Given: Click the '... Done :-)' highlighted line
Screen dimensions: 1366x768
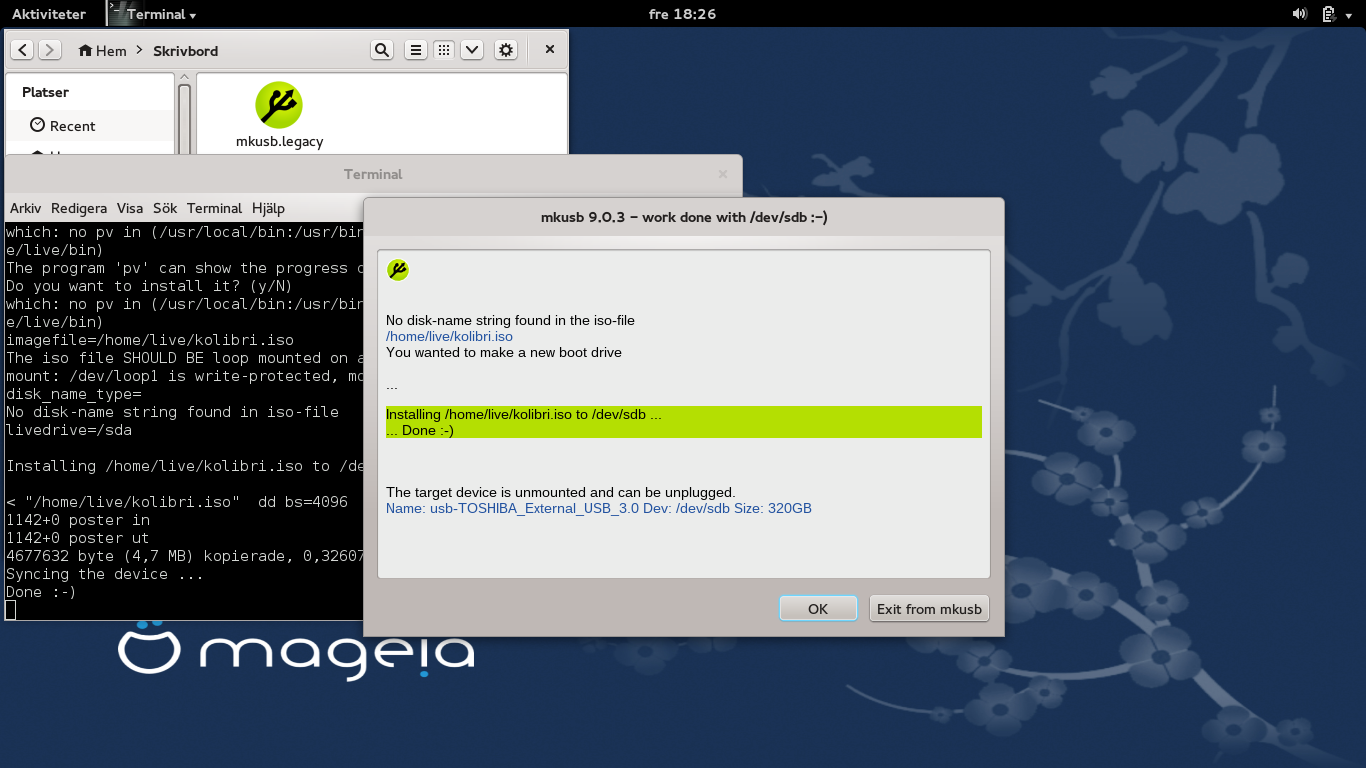Looking at the screenshot, I should click(420, 430).
